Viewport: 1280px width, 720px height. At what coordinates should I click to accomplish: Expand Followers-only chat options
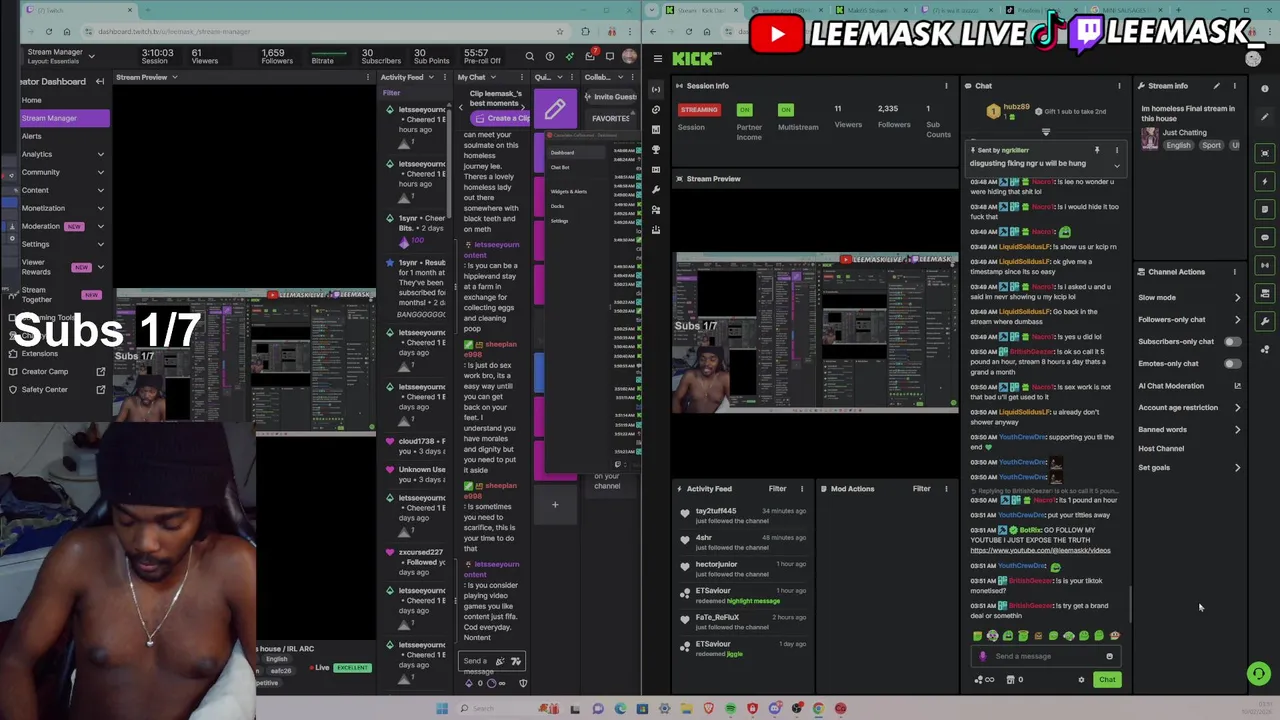coord(1237,320)
